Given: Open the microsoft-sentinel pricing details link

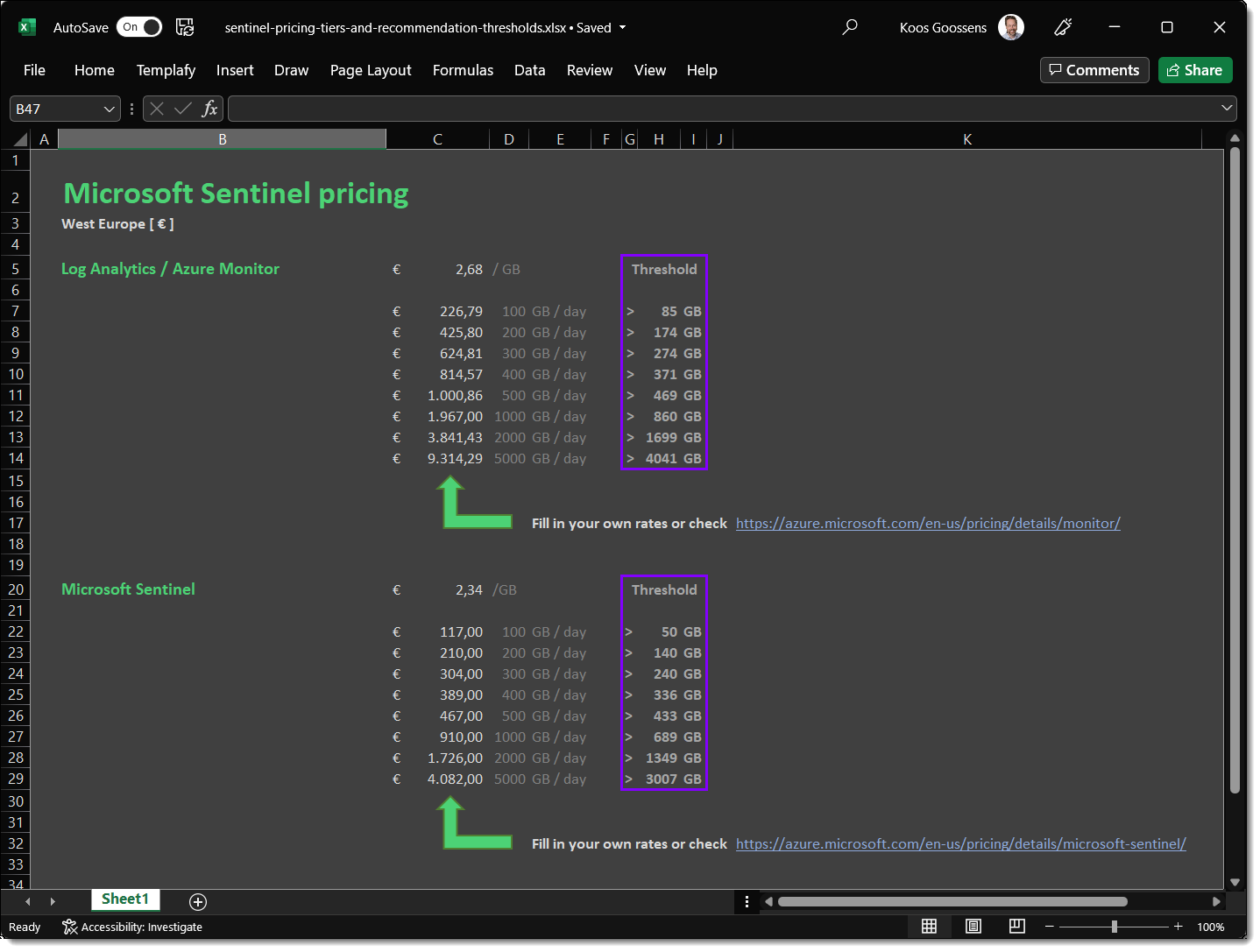Looking at the screenshot, I should pos(960,843).
